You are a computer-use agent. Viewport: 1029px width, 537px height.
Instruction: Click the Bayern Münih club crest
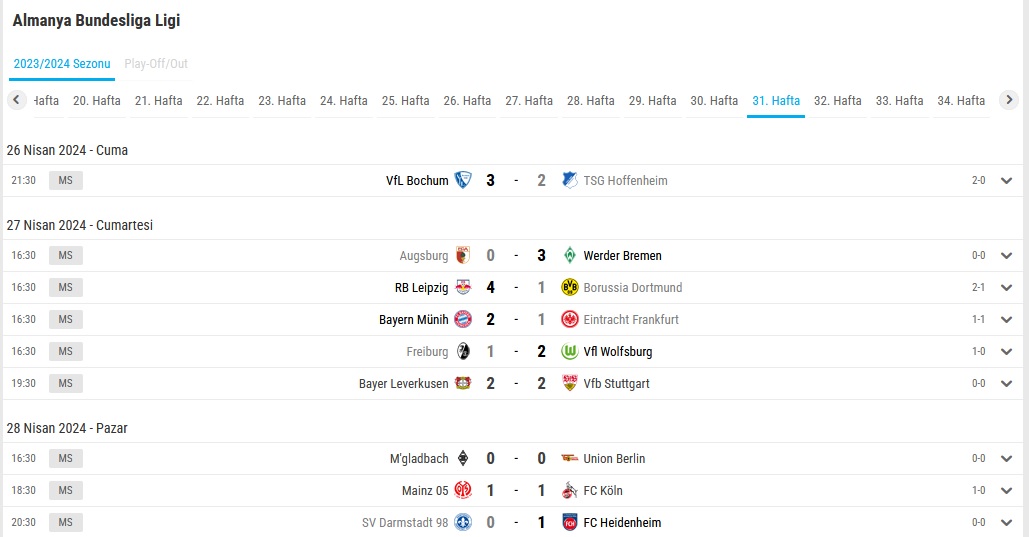click(463, 319)
